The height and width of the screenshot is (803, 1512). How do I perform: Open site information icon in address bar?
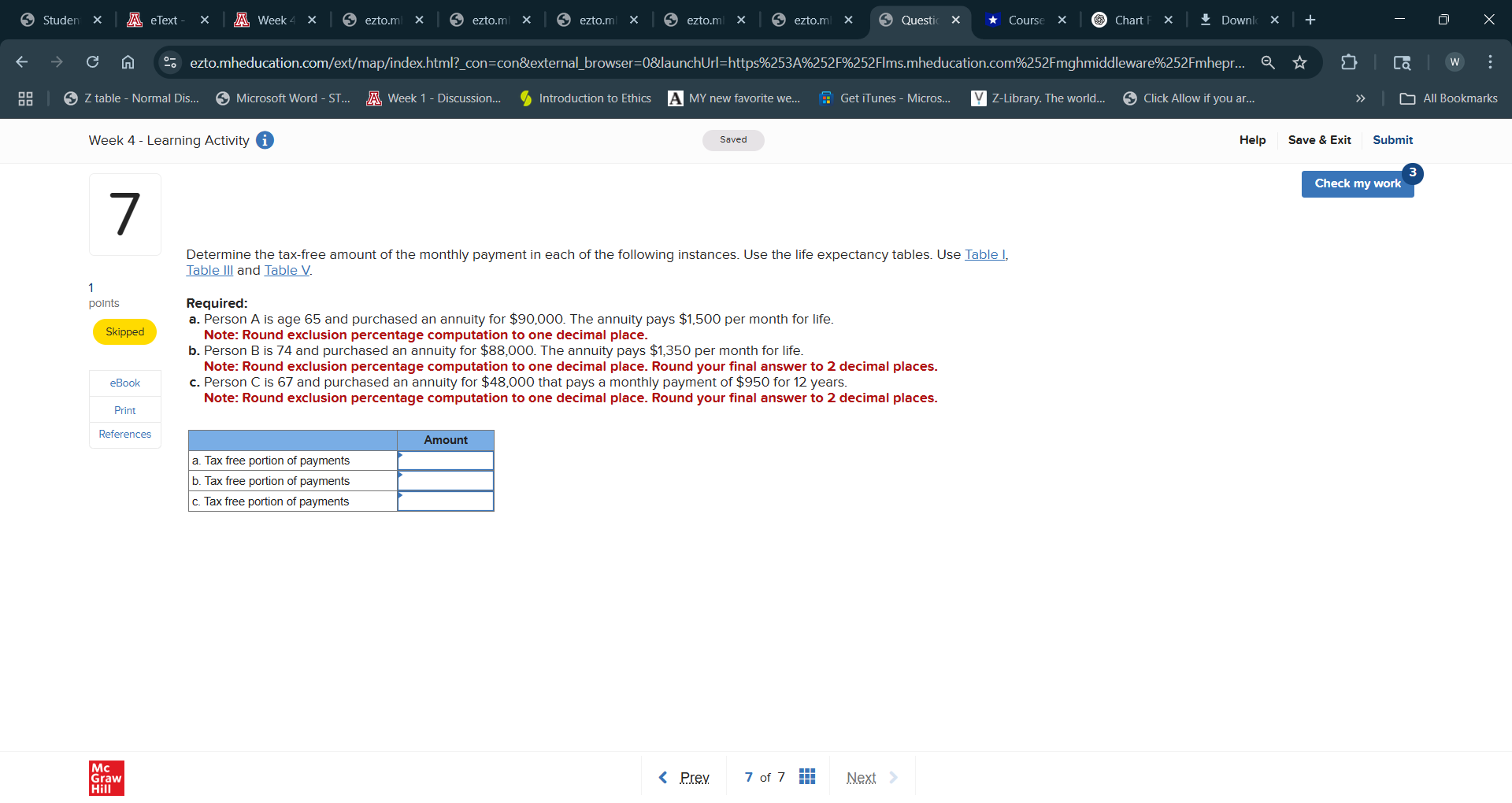coord(170,62)
